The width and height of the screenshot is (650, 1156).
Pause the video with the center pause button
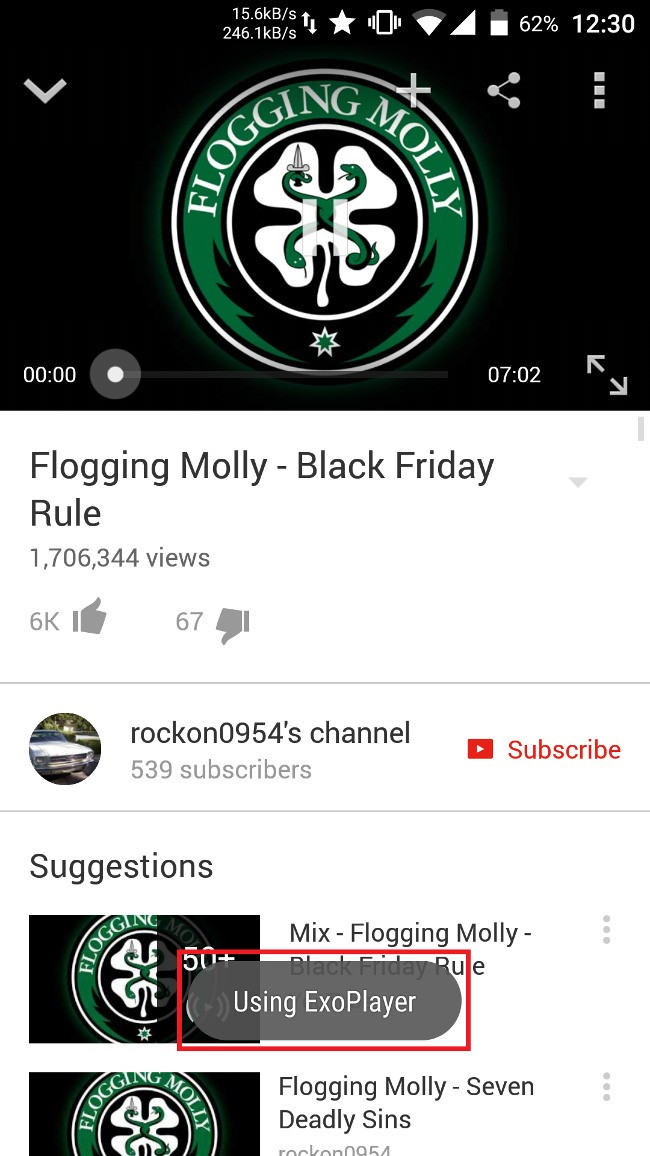click(325, 225)
